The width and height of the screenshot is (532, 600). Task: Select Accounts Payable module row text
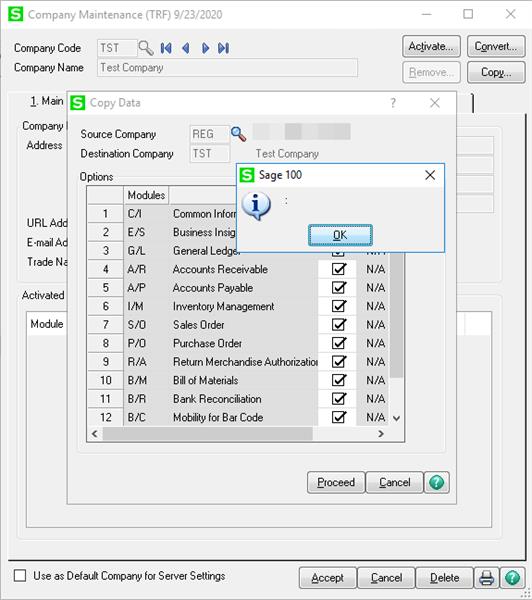213,287
